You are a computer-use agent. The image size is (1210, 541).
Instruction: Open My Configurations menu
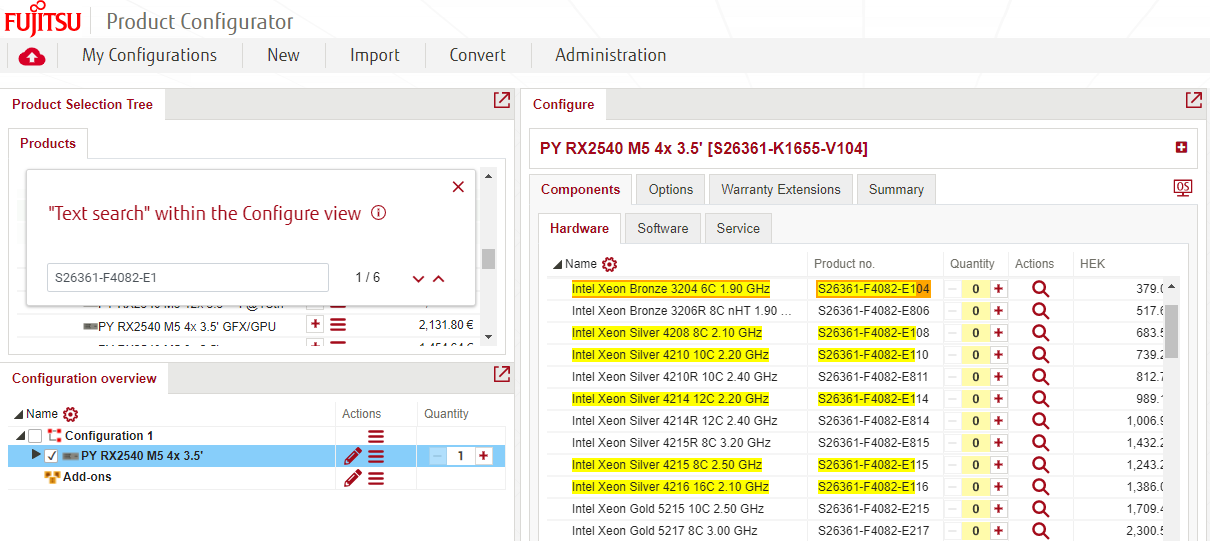pos(149,55)
